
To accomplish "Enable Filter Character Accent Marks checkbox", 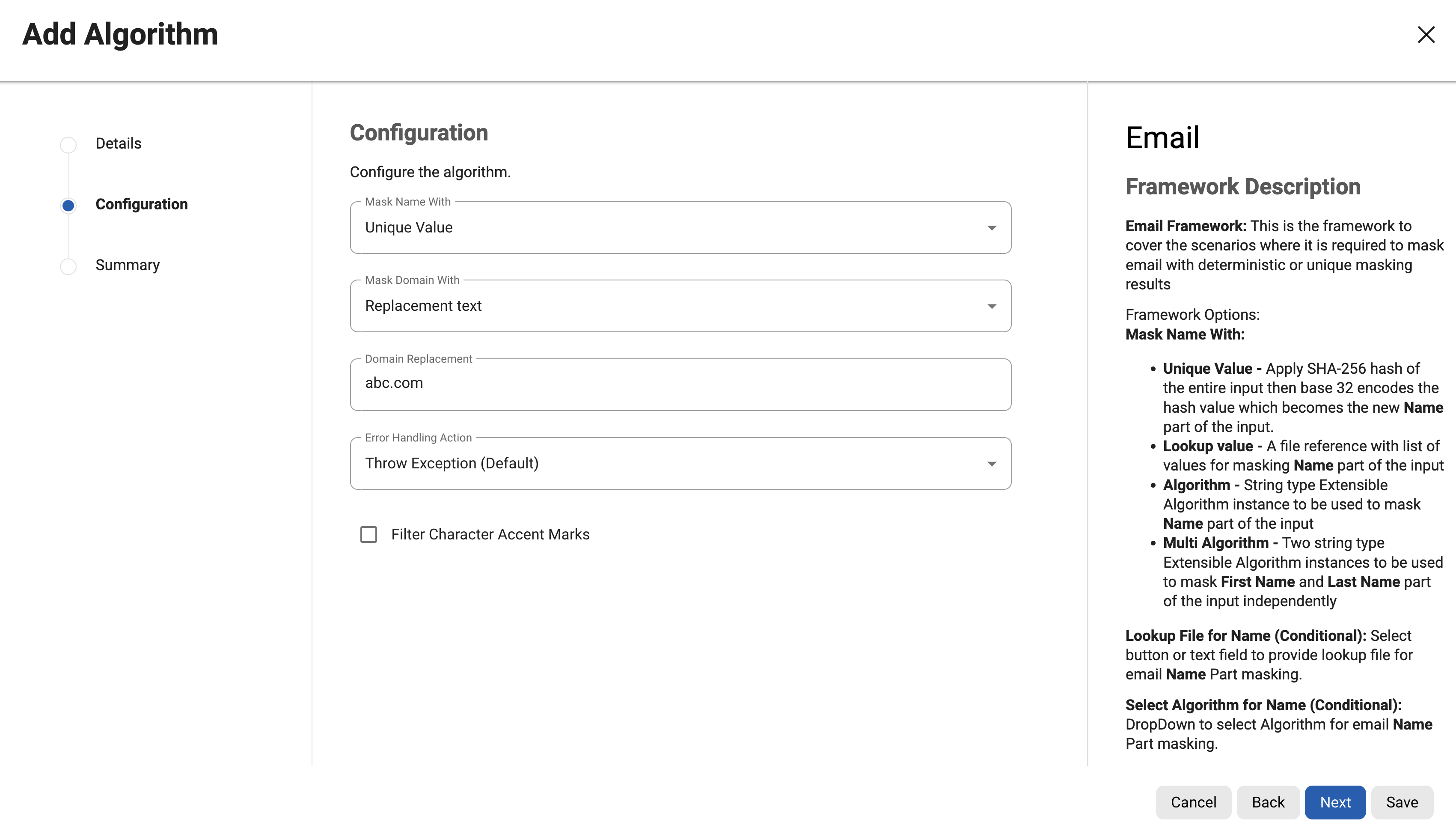I will 369,535.
